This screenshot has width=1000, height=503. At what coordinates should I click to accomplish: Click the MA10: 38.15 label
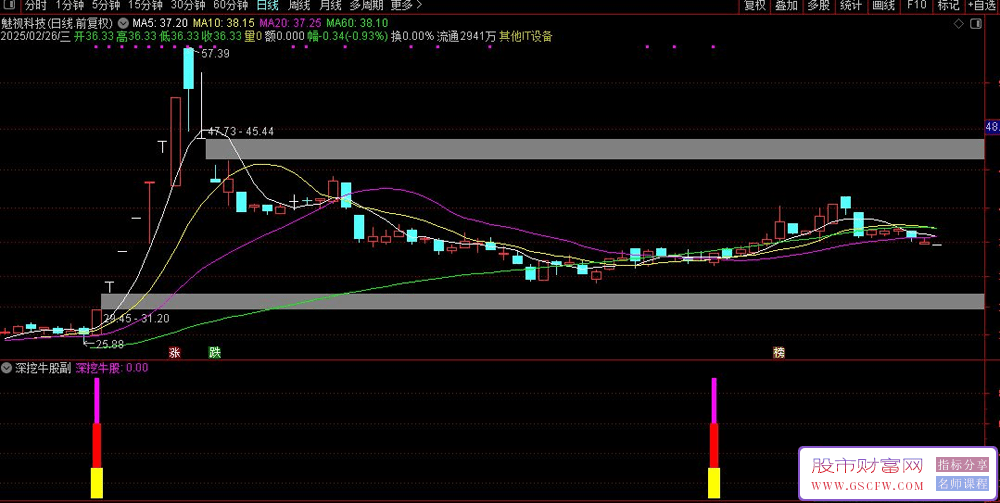pyautogui.click(x=224, y=25)
